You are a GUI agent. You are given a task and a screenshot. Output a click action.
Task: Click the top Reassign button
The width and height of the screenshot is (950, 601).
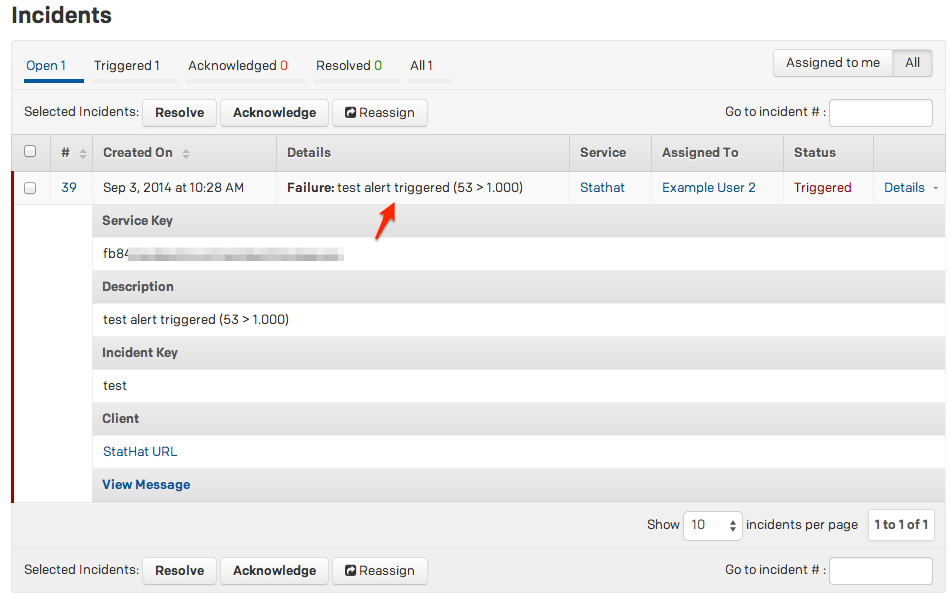(x=379, y=113)
